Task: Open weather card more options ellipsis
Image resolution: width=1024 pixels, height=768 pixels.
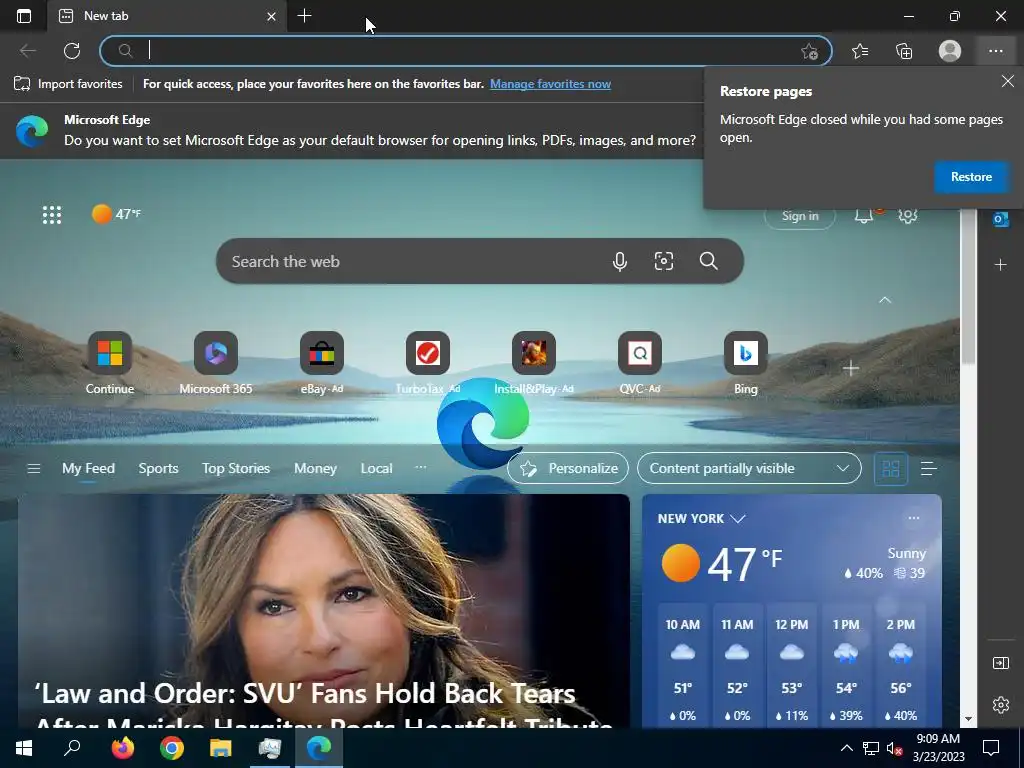Action: (x=914, y=518)
